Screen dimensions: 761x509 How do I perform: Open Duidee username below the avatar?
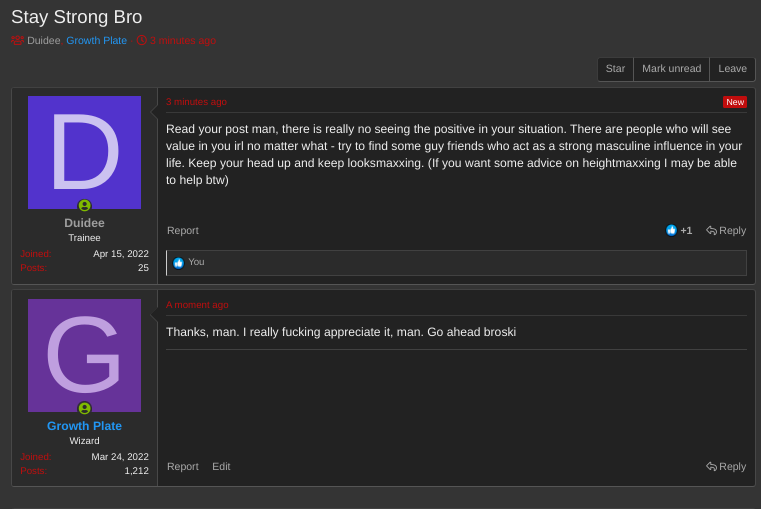point(84,223)
